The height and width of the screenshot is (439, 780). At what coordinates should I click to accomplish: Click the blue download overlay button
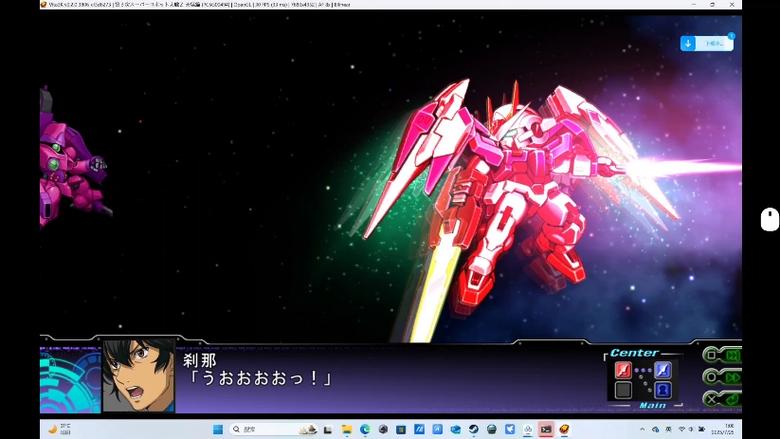[x=706, y=43]
